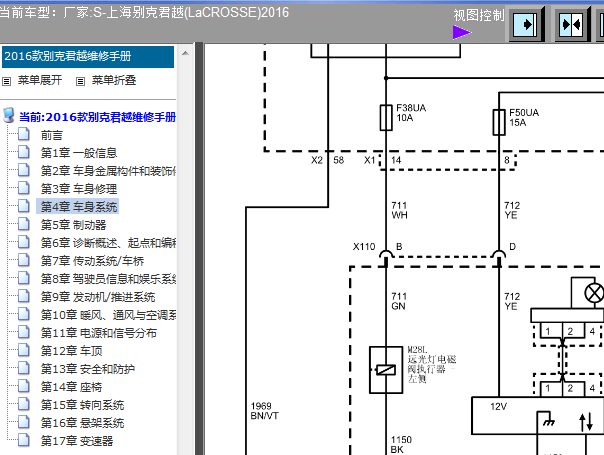Open the root node 当前:2016款别克君越维修手册
This screenshot has height=455, width=604.
97,117
